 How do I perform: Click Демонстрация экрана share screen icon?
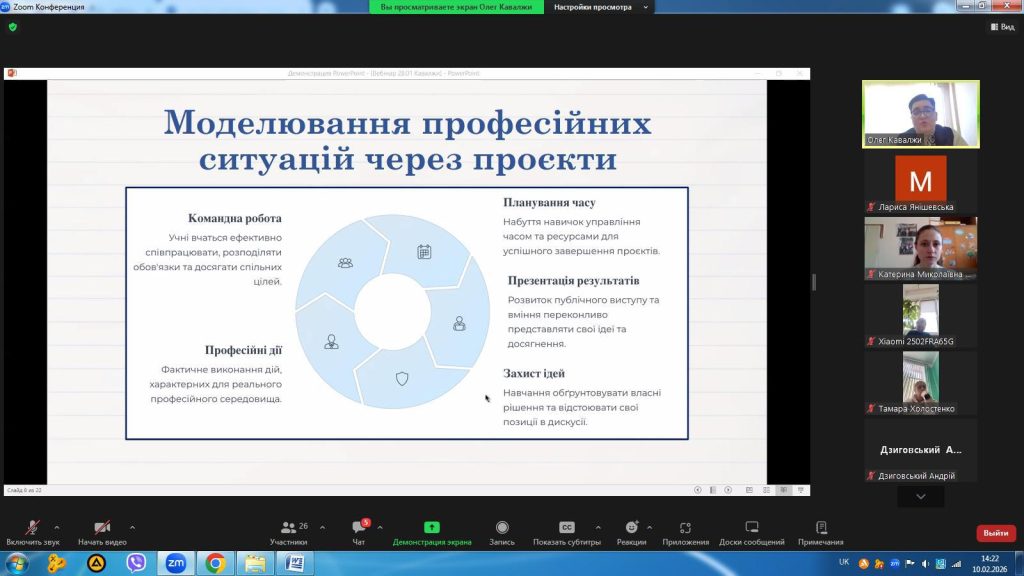(431, 528)
